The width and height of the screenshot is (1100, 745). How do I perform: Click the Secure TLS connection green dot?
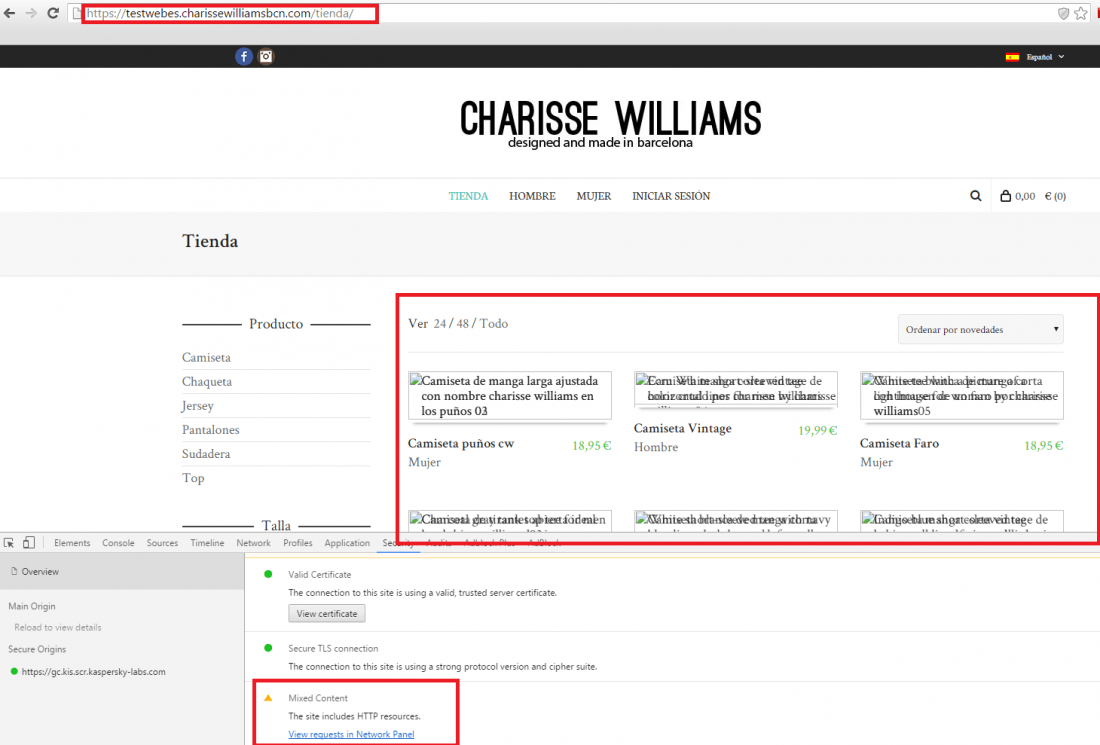[x=268, y=648]
